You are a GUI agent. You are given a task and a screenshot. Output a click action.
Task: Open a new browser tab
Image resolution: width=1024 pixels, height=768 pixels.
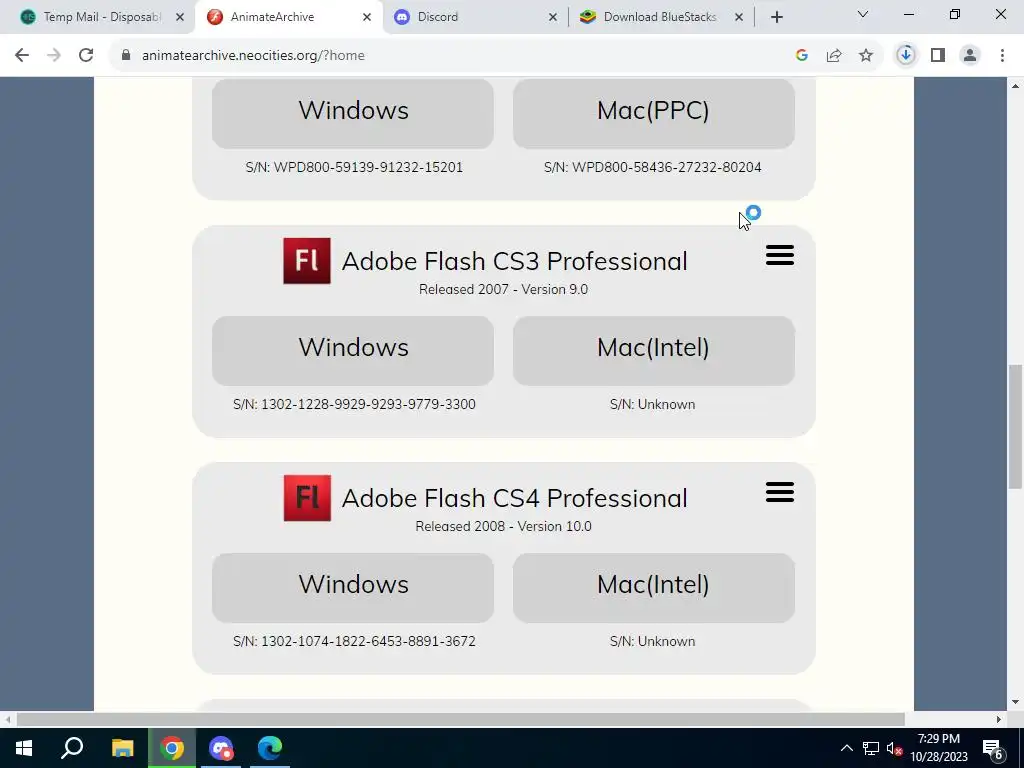pos(776,17)
